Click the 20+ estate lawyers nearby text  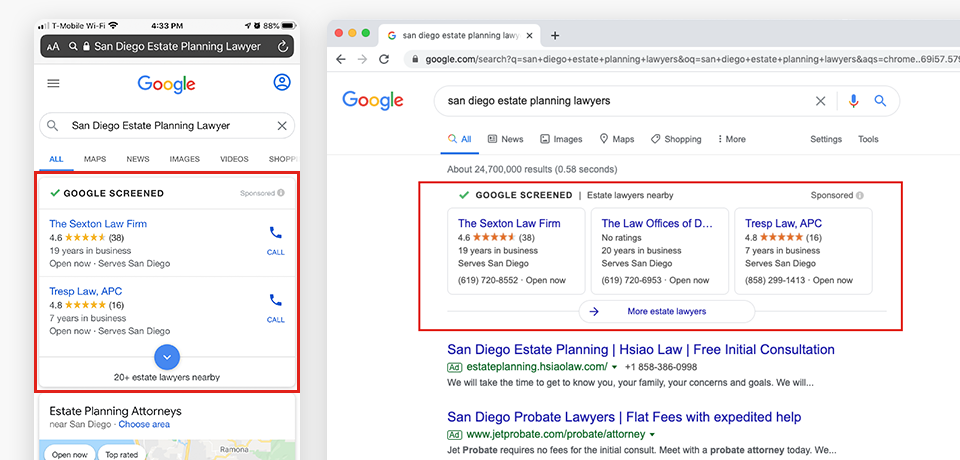click(167, 377)
